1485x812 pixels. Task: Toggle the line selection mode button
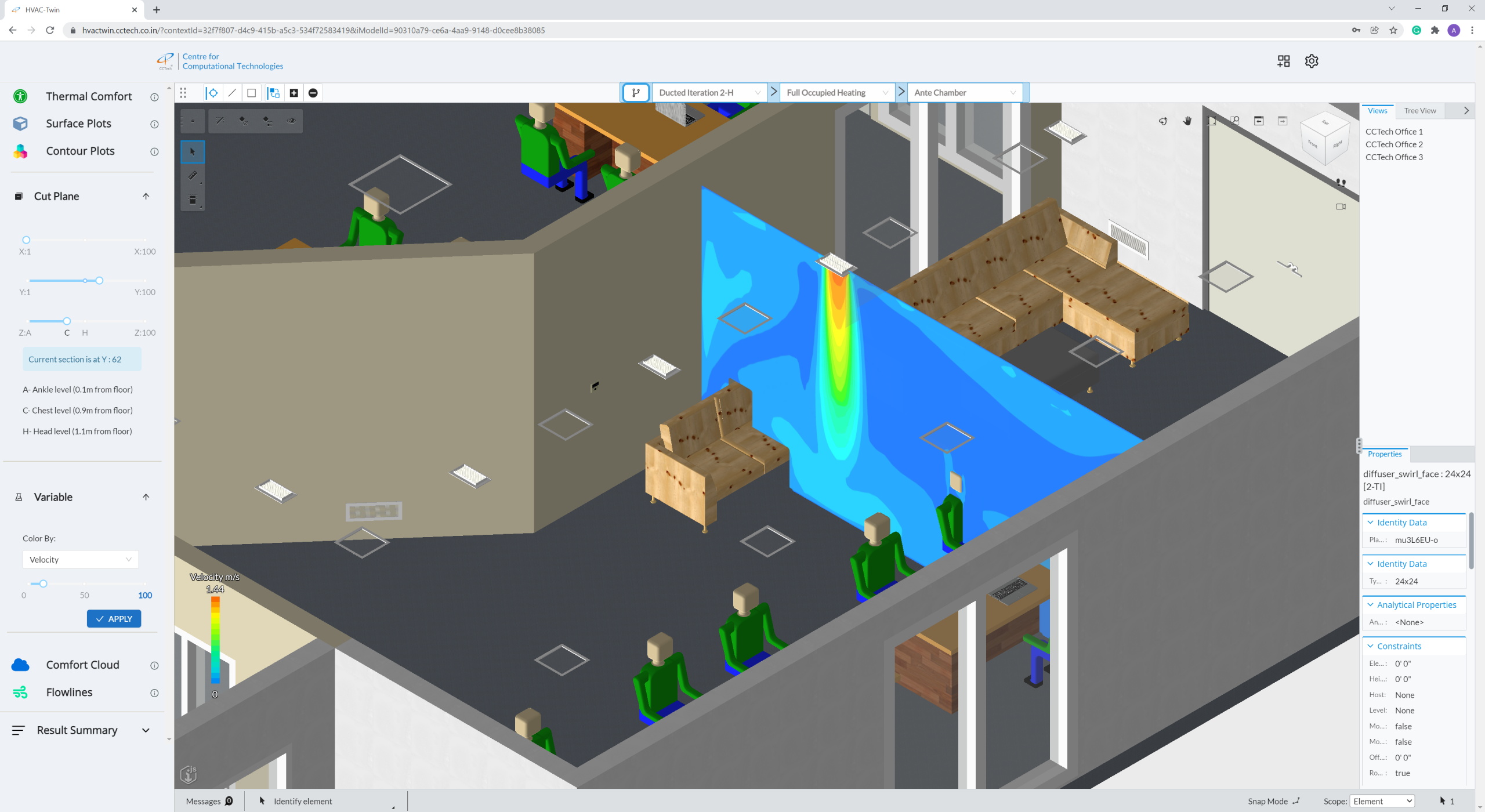[232, 93]
